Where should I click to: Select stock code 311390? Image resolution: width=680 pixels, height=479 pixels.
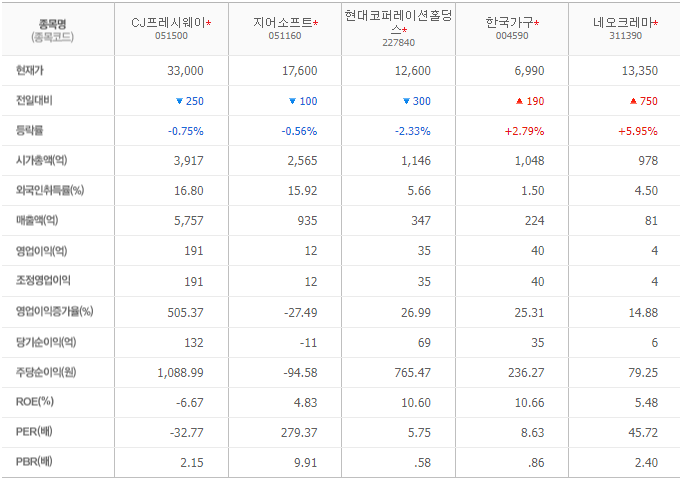(625, 36)
